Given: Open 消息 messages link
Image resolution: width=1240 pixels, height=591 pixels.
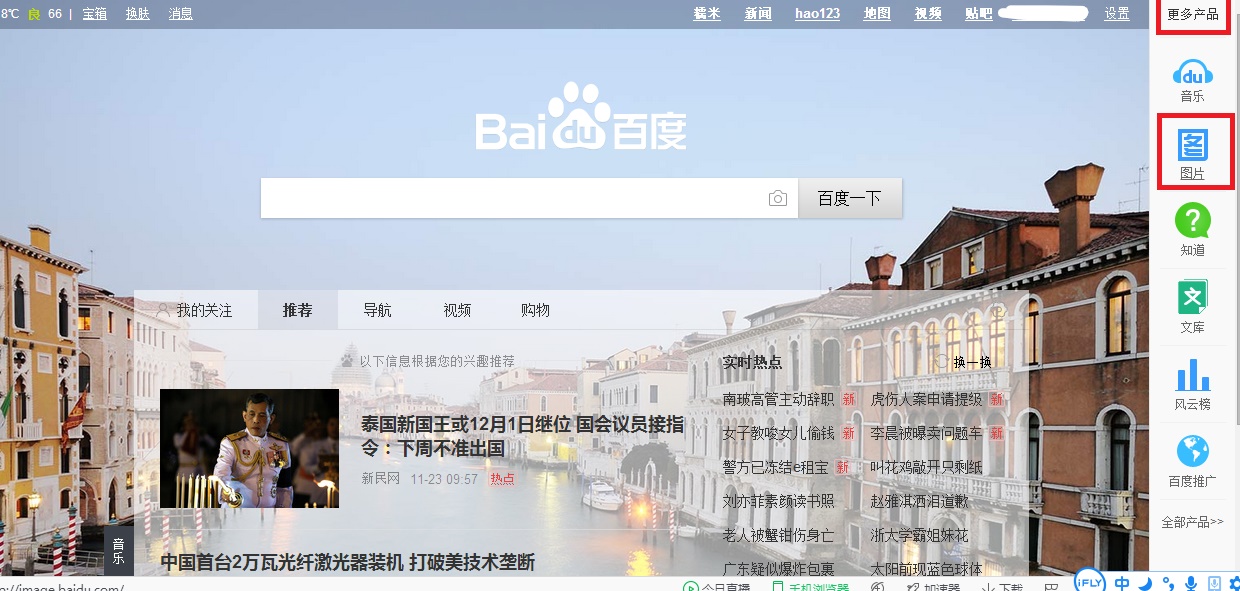Looking at the screenshot, I should click(181, 14).
